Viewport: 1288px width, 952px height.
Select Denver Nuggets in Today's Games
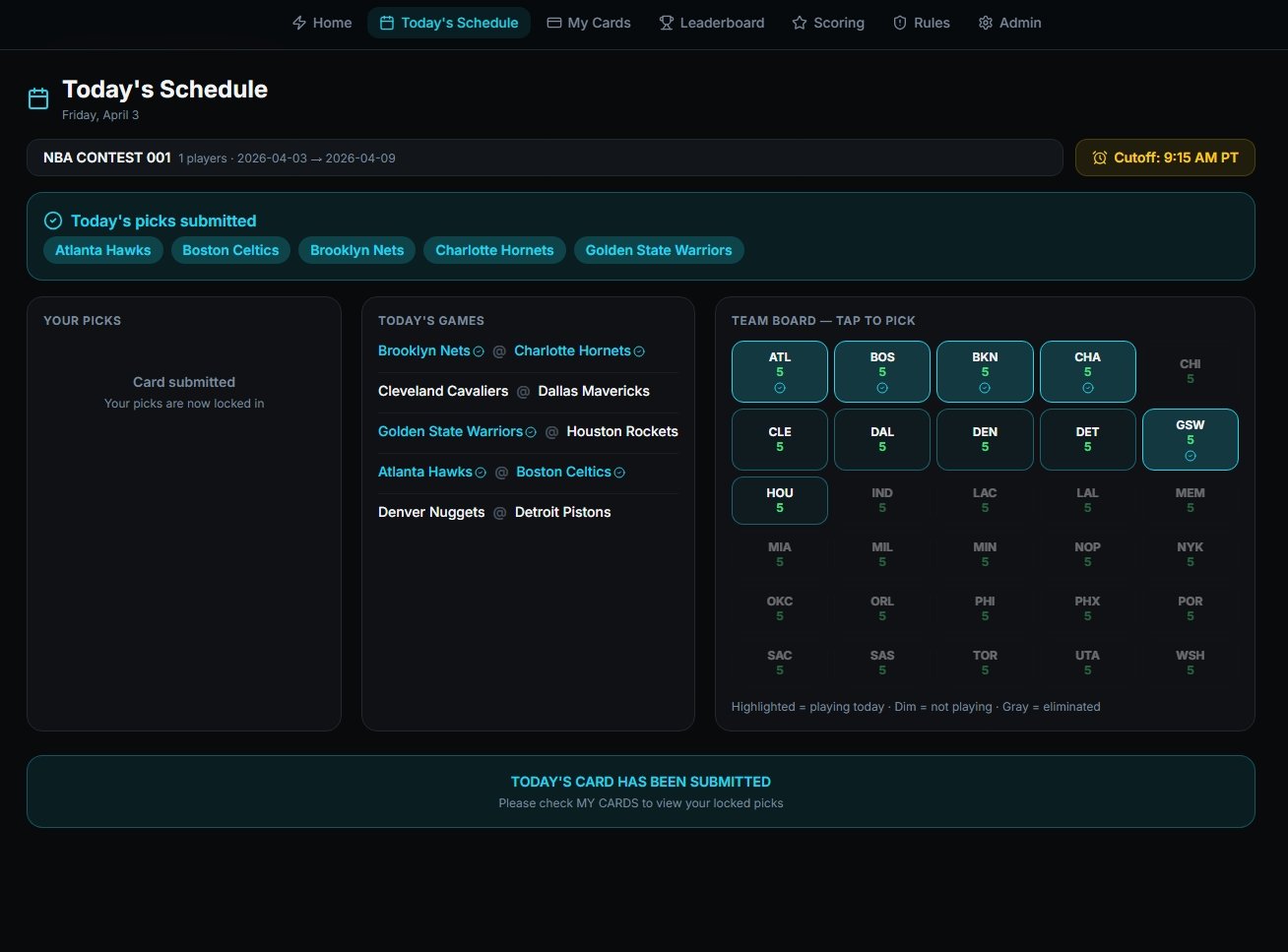pos(431,512)
